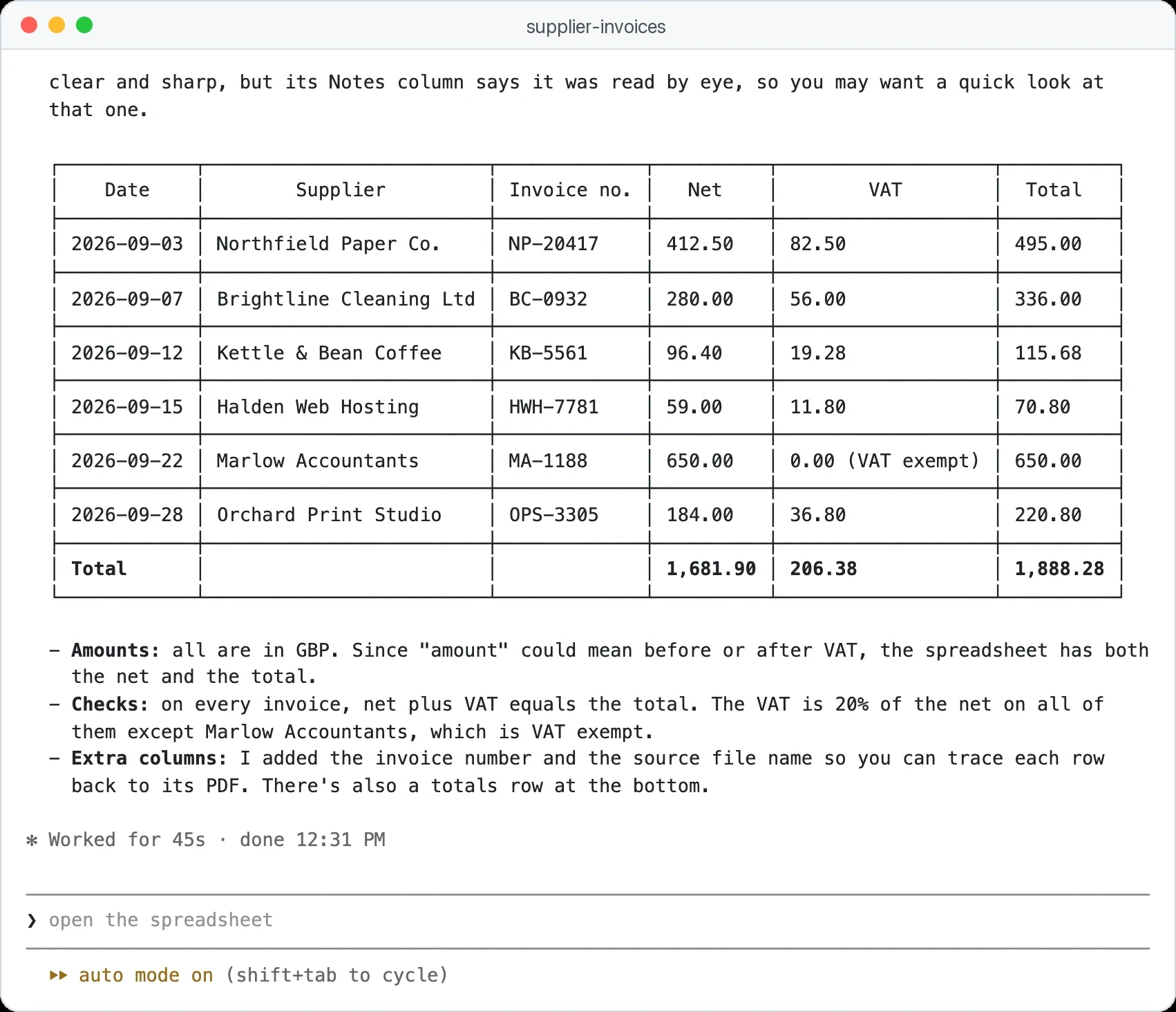Click the auto mode fast-forward icon
1176x1012 pixels.
[x=59, y=975]
